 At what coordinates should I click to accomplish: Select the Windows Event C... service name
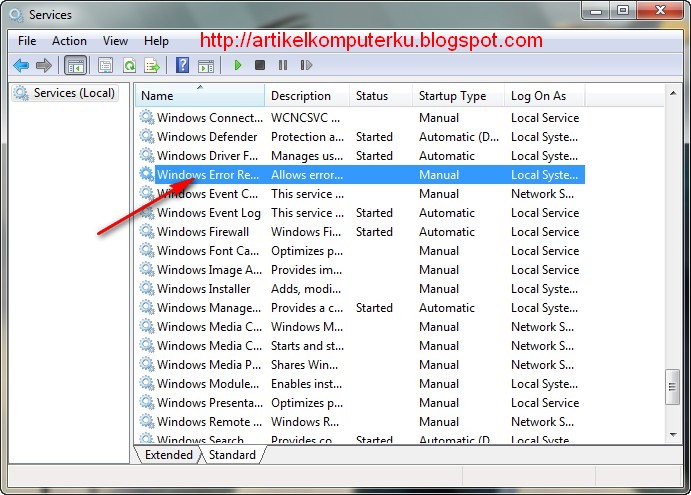click(207, 194)
